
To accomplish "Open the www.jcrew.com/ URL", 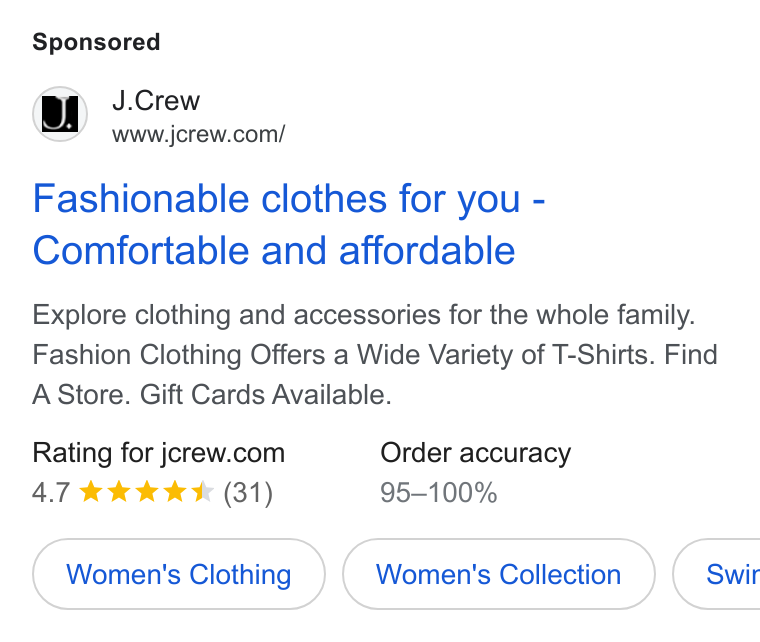I will pos(199,134).
